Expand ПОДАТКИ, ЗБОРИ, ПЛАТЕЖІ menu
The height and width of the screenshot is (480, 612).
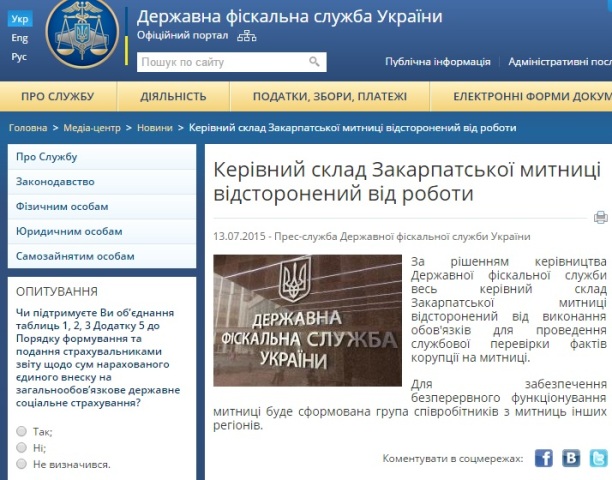pos(329,96)
